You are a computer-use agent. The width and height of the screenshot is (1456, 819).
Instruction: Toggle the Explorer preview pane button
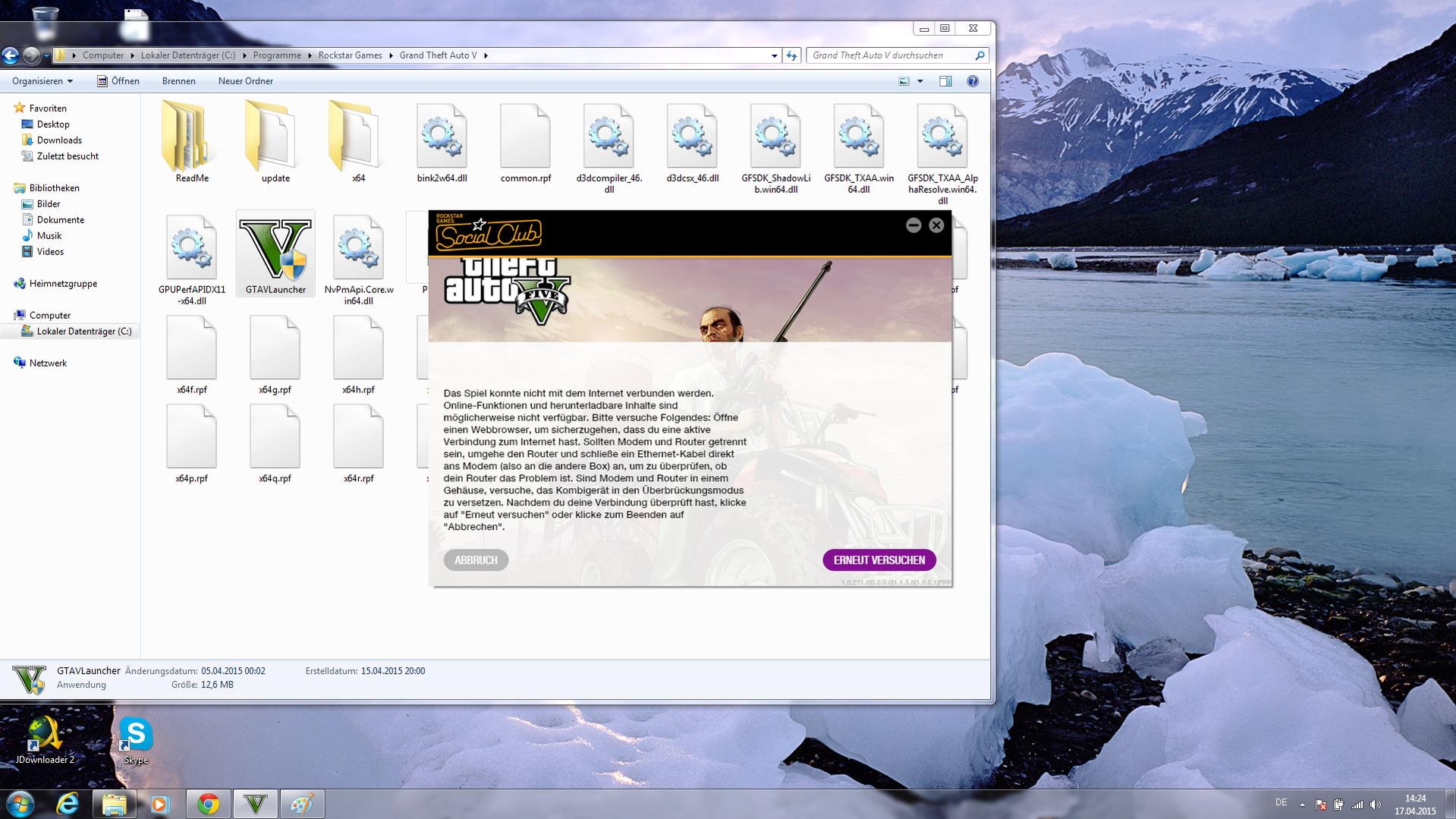point(945,81)
